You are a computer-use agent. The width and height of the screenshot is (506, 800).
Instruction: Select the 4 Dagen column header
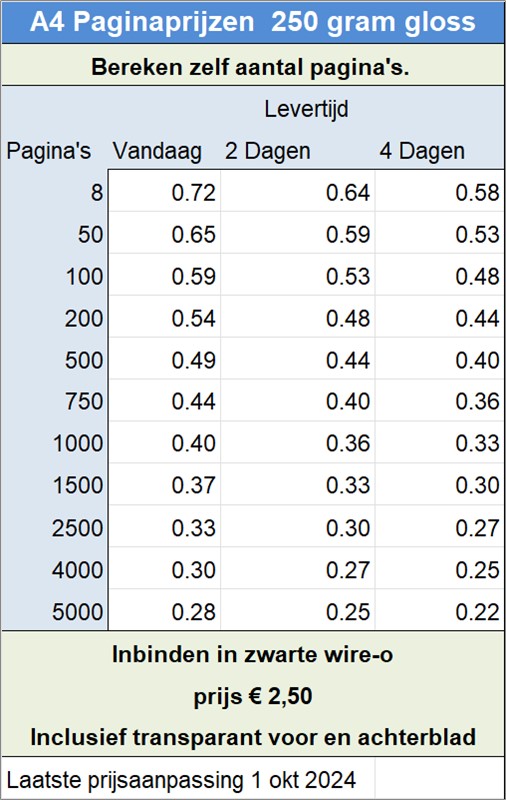coord(422,151)
